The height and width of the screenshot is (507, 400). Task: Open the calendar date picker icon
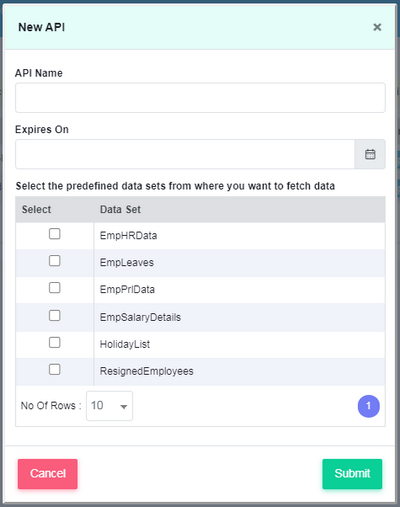(x=370, y=154)
